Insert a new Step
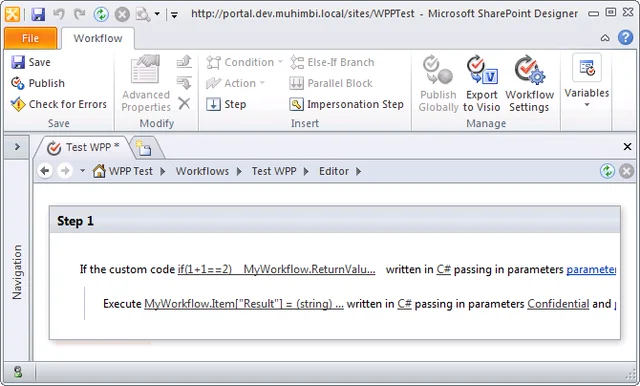 [226, 104]
